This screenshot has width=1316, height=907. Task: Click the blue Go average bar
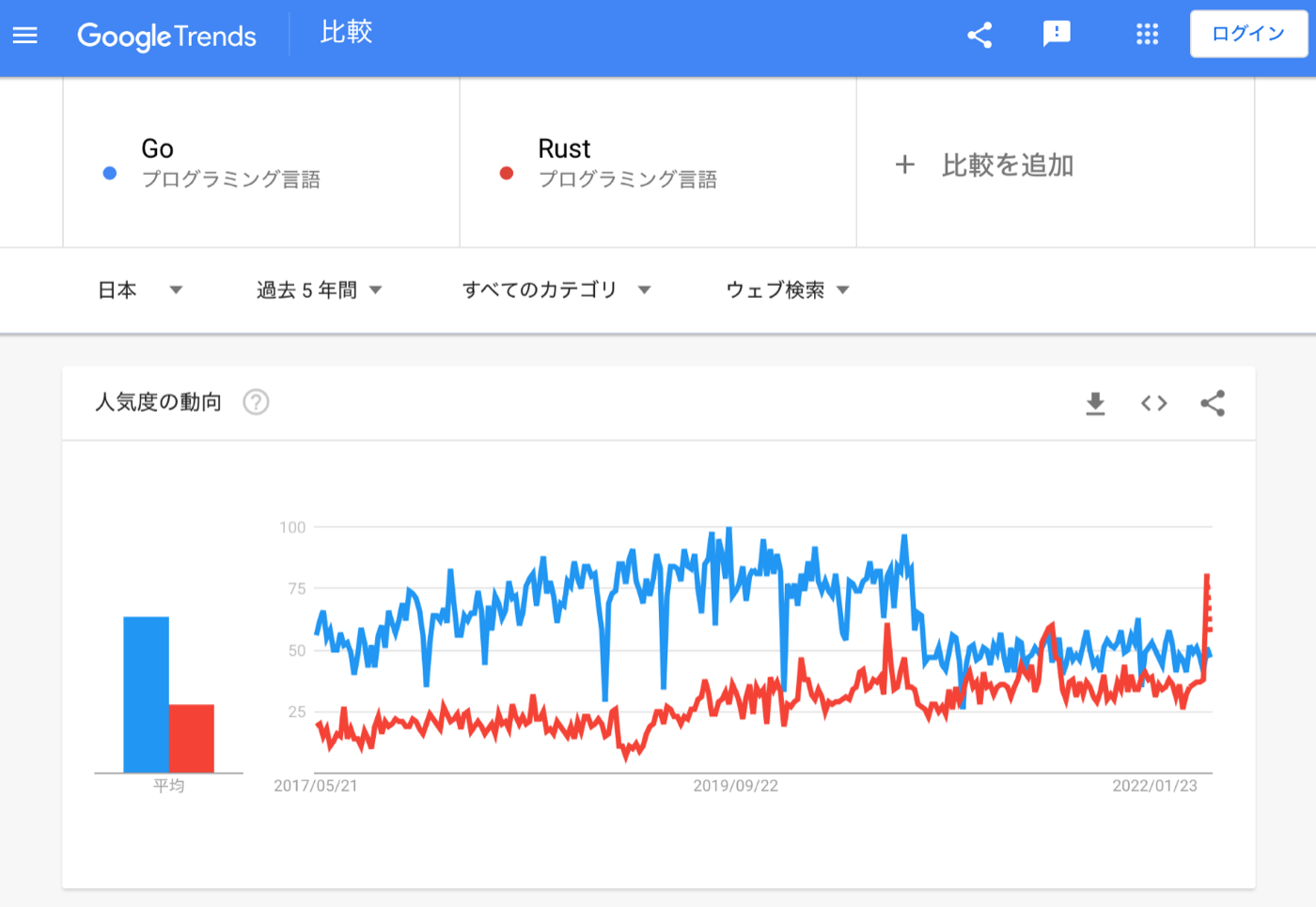[147, 695]
